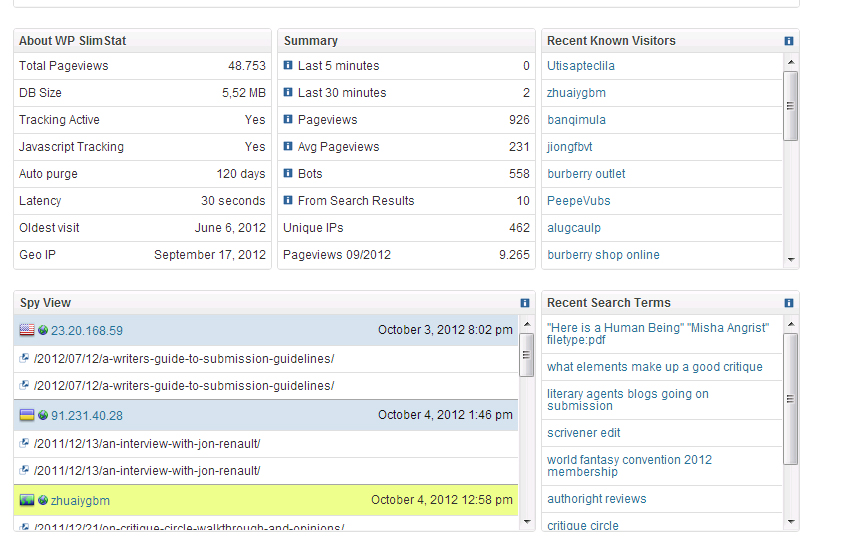The height and width of the screenshot is (550, 844).
Task: Click scroll down arrow in Recent Search Terms
Action: point(790,522)
